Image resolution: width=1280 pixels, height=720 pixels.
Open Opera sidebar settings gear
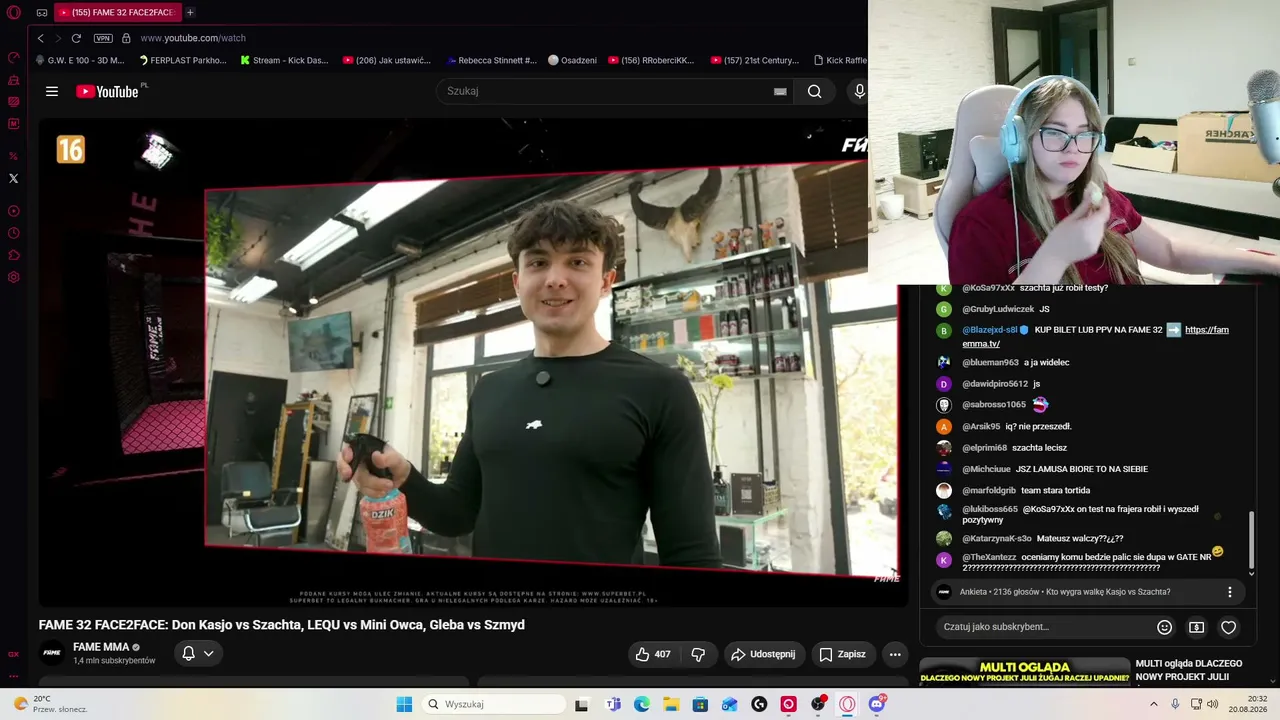click(x=14, y=277)
